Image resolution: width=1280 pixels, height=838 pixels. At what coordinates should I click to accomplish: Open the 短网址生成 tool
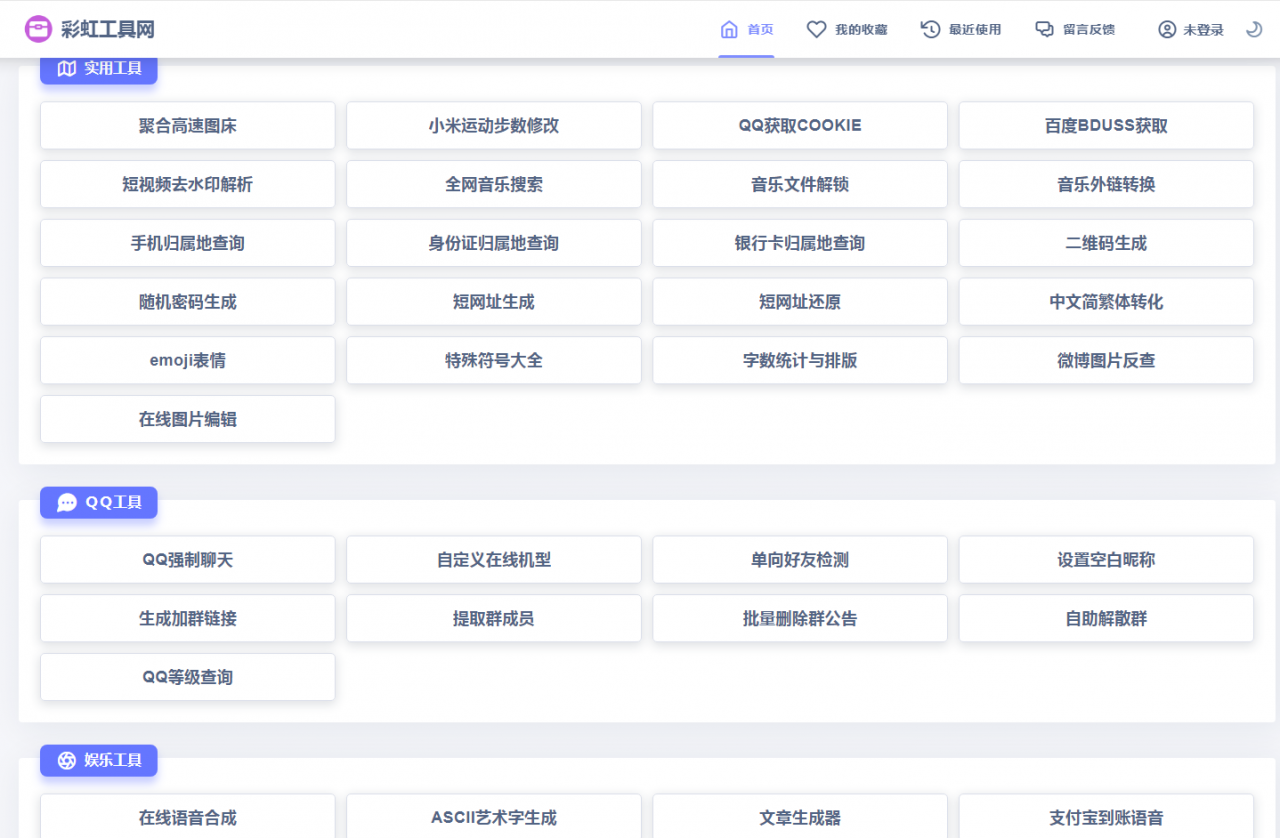pyautogui.click(x=494, y=301)
